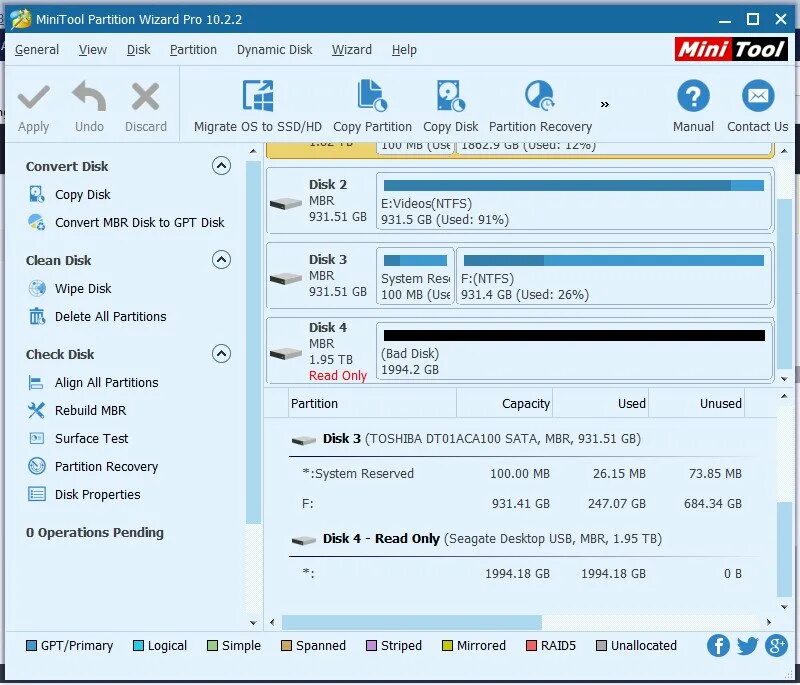Select F: partition row in list
Image resolution: width=800 pixels, height=685 pixels.
click(x=520, y=504)
